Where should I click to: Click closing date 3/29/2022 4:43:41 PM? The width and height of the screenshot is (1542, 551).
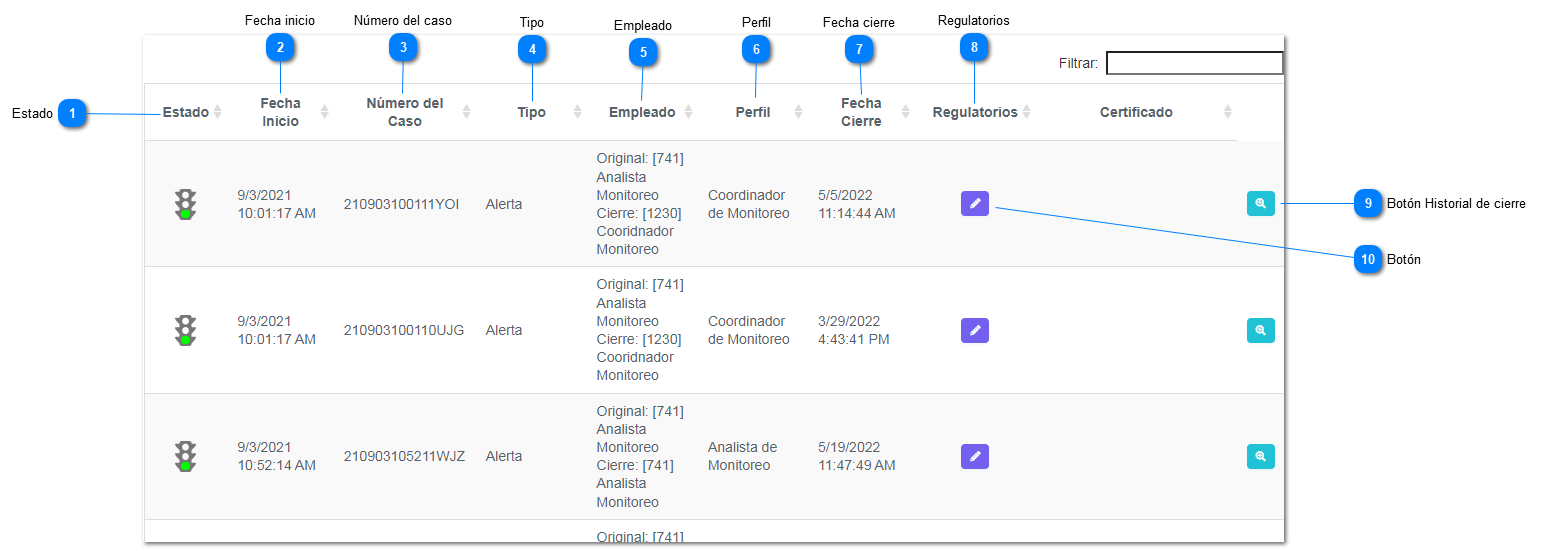(854, 330)
